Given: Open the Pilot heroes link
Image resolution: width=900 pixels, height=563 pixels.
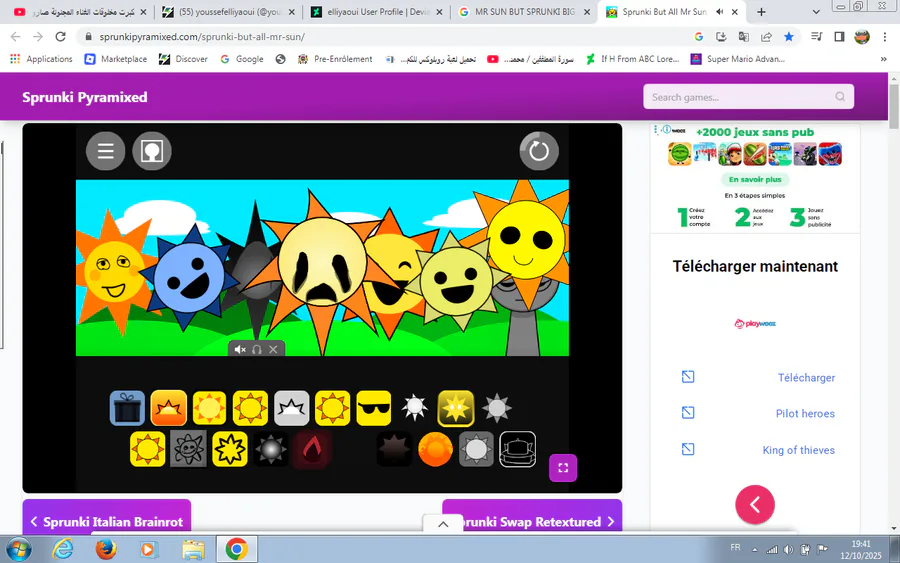Looking at the screenshot, I should point(805,413).
